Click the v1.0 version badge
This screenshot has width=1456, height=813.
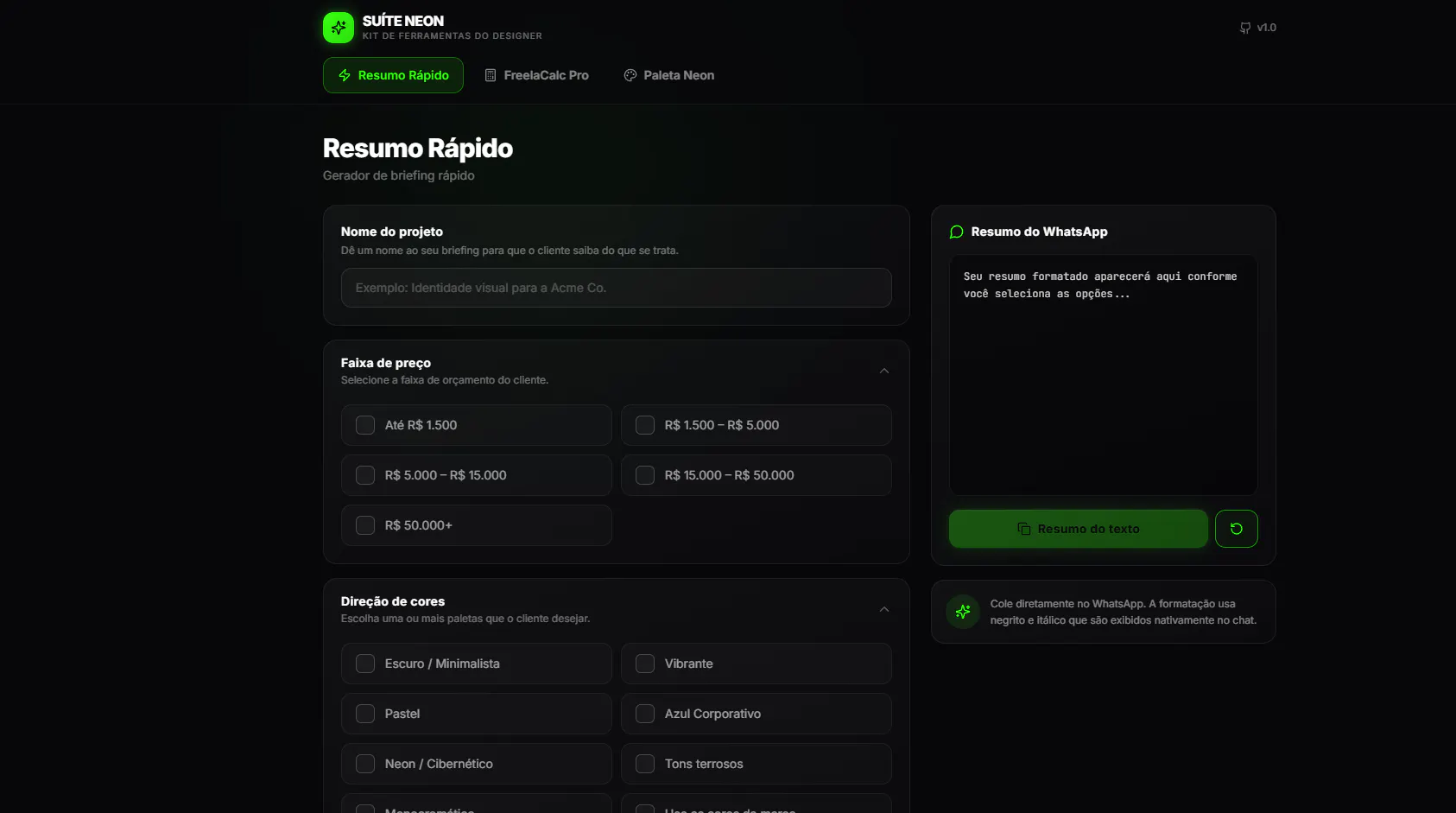tap(1258, 28)
